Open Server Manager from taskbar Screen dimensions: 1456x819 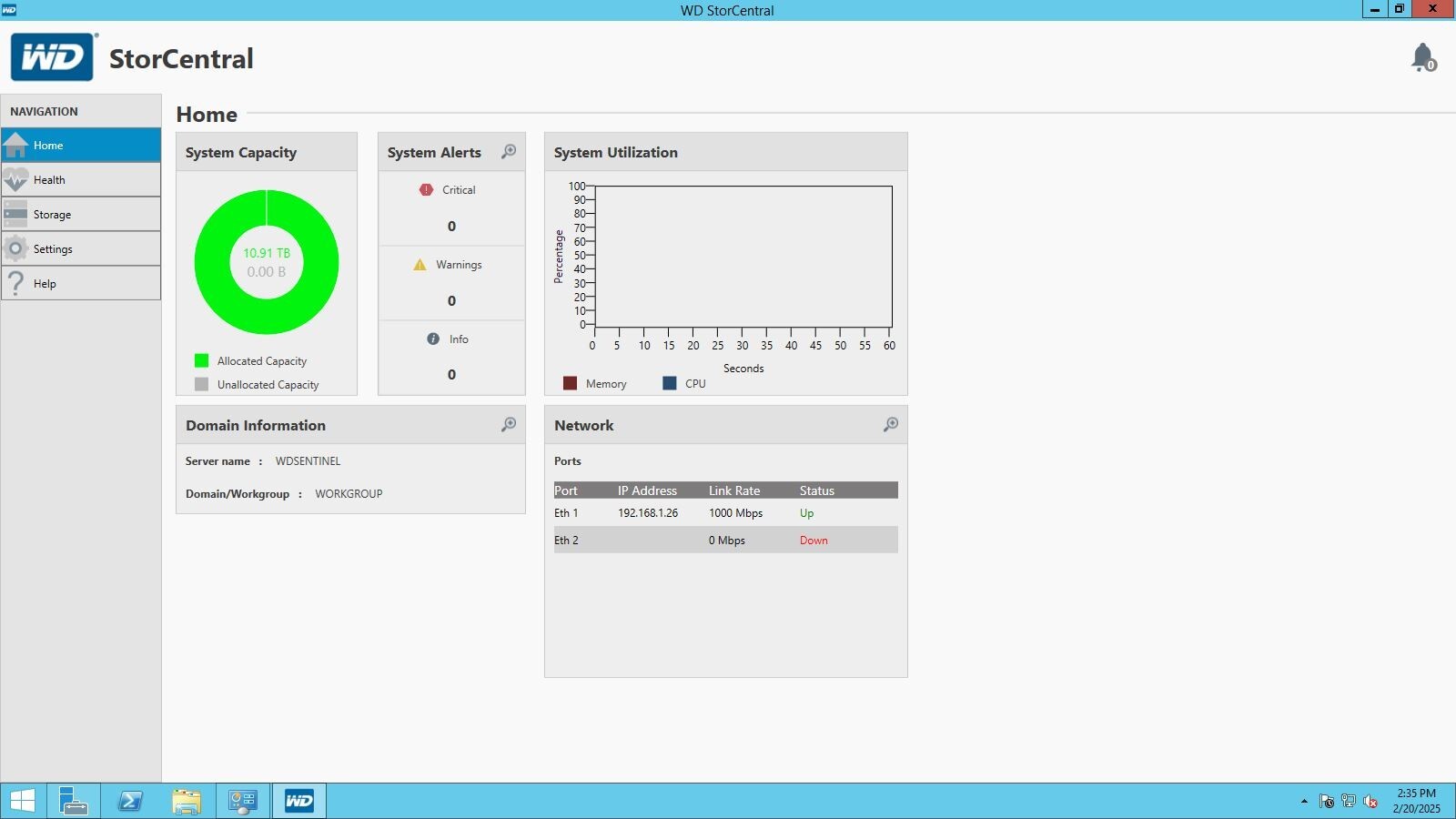pyautogui.click(x=73, y=801)
